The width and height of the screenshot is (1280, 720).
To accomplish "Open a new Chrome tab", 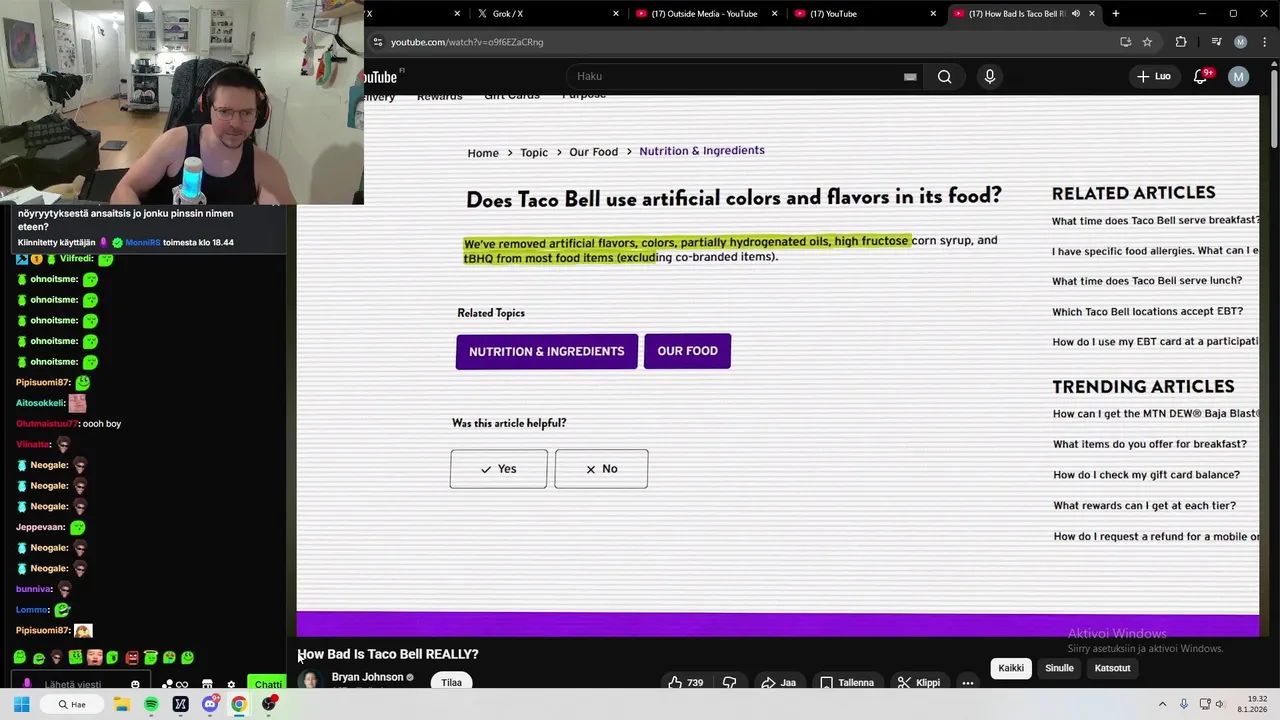I will pyautogui.click(x=1116, y=14).
